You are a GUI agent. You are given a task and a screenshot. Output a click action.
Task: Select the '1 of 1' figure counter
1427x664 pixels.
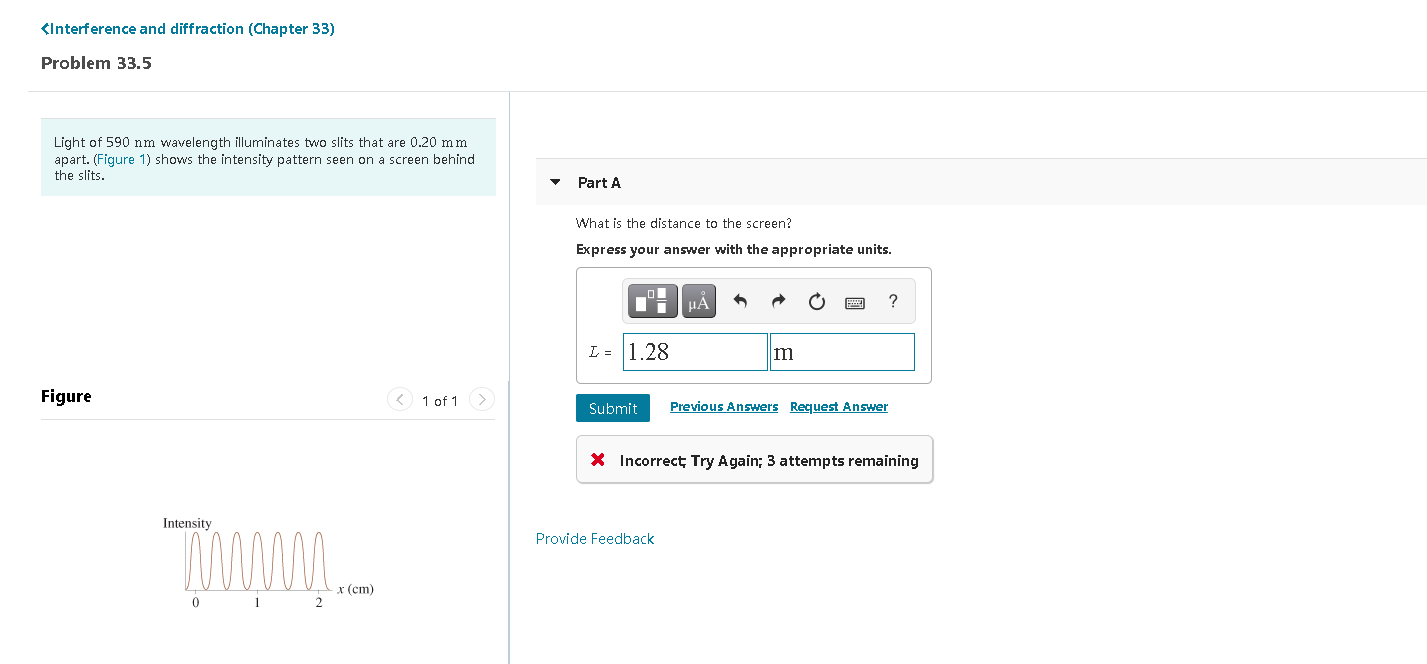coord(440,401)
